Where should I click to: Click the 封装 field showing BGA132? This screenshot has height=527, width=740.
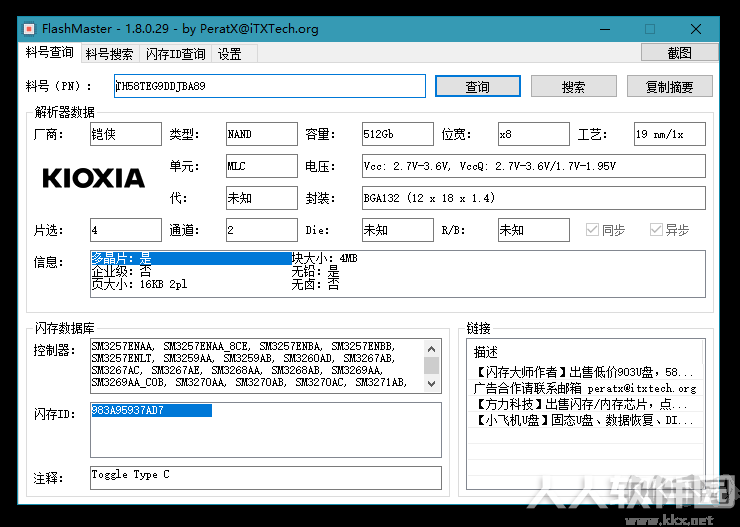point(534,198)
